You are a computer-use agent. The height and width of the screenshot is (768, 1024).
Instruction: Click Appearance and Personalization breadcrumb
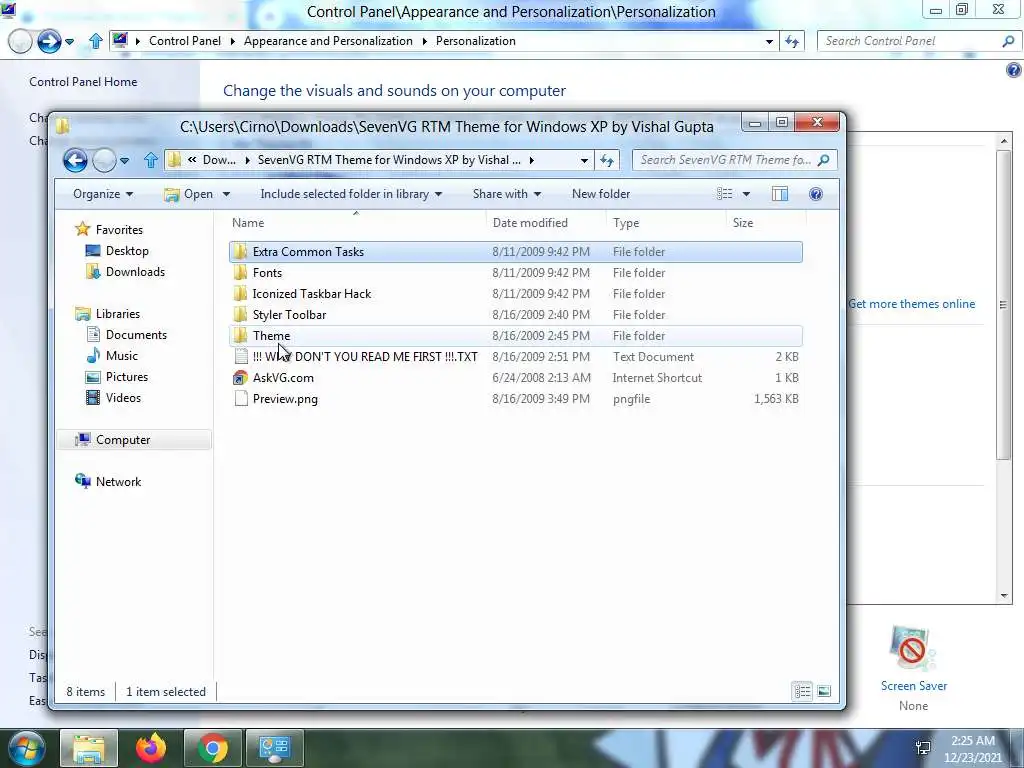point(328,41)
